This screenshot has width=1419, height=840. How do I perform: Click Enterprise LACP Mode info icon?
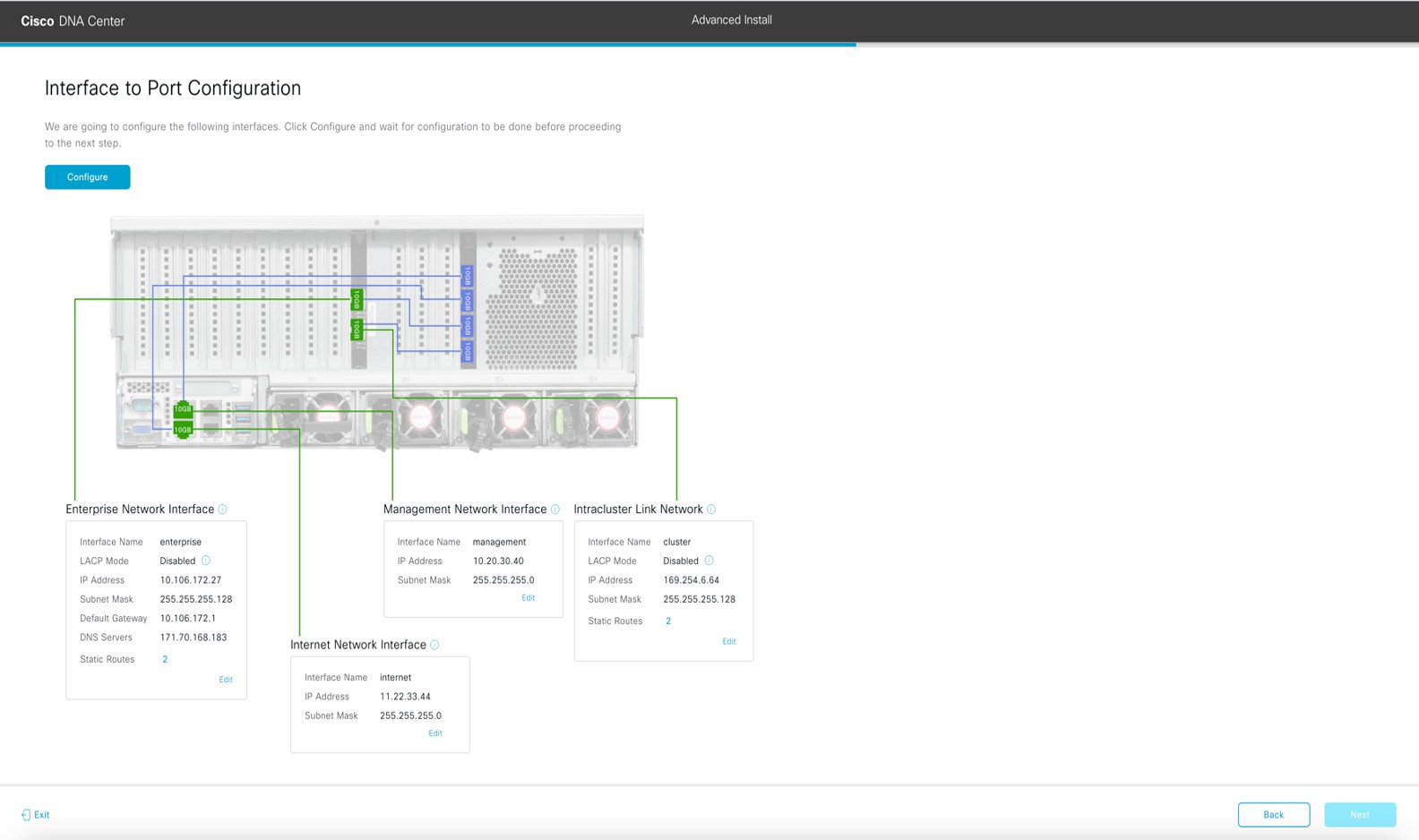206,561
